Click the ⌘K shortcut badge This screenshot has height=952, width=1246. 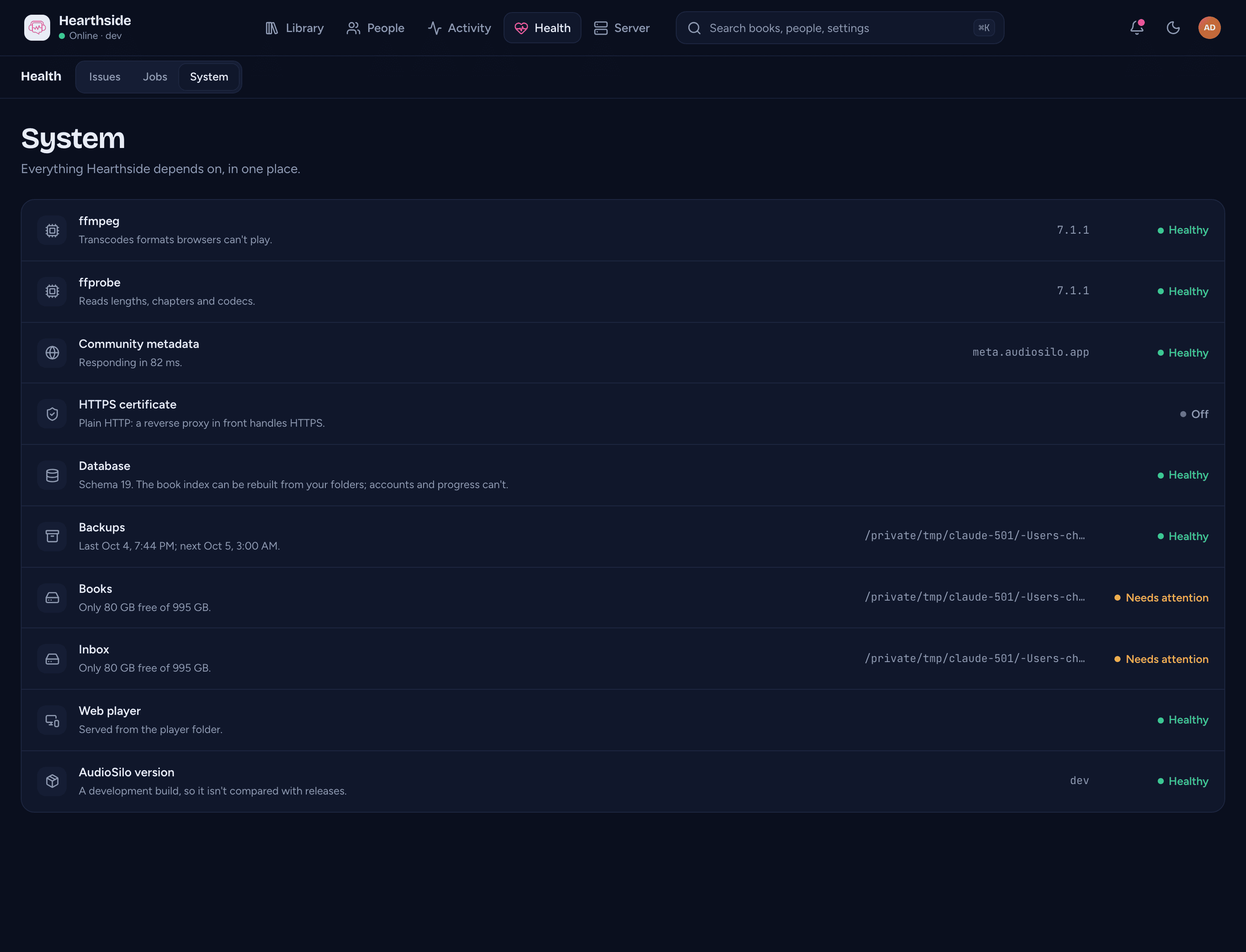click(984, 28)
